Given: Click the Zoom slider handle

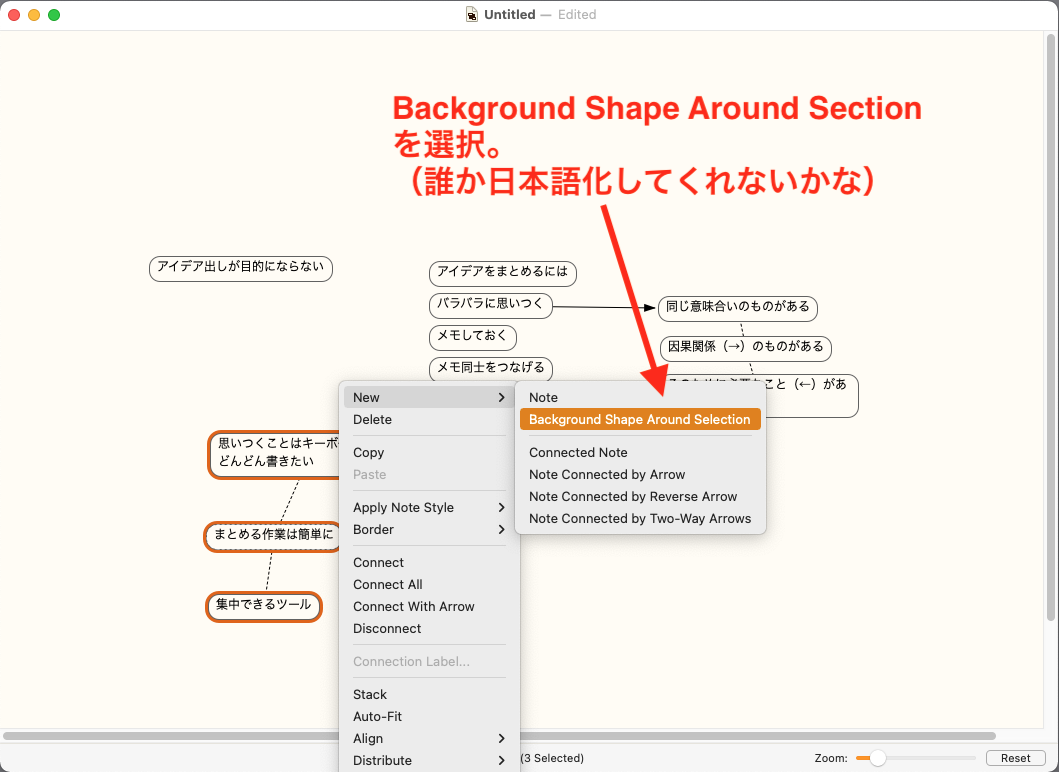Looking at the screenshot, I should coord(877,758).
